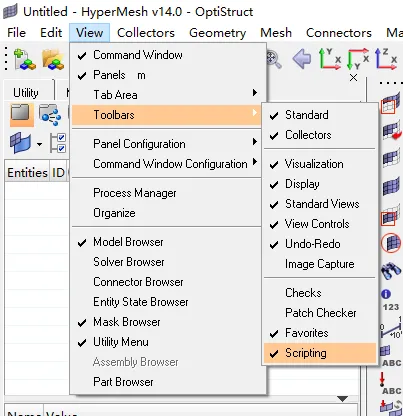The height and width of the screenshot is (416, 403).
Task: Uncheck the Favorites toolbar
Action: coord(320,333)
